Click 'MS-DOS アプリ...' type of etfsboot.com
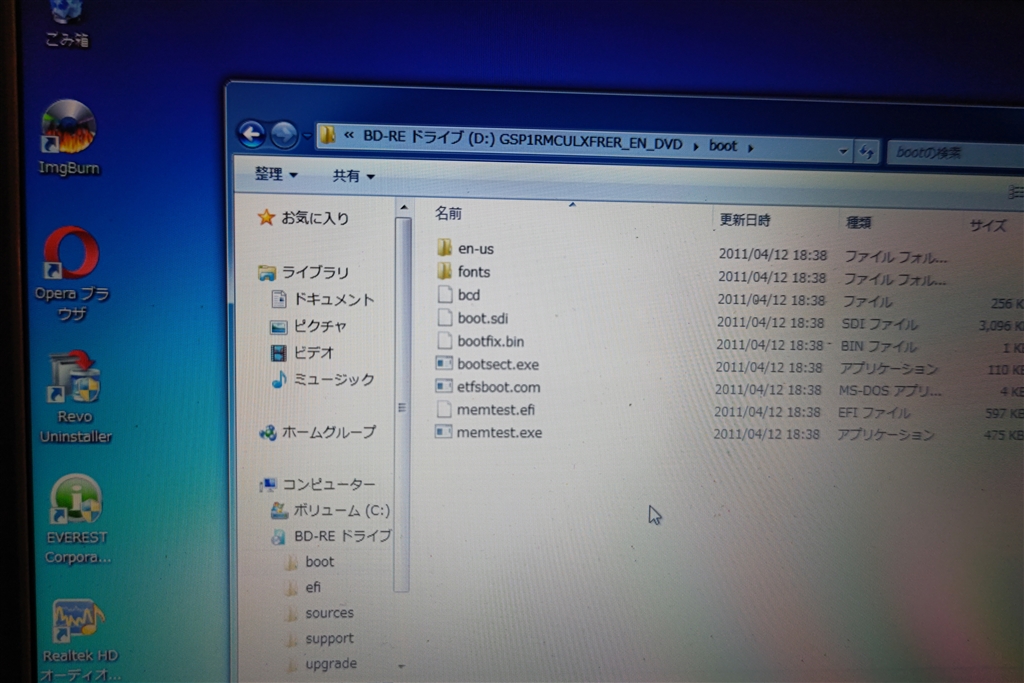 tap(890, 390)
